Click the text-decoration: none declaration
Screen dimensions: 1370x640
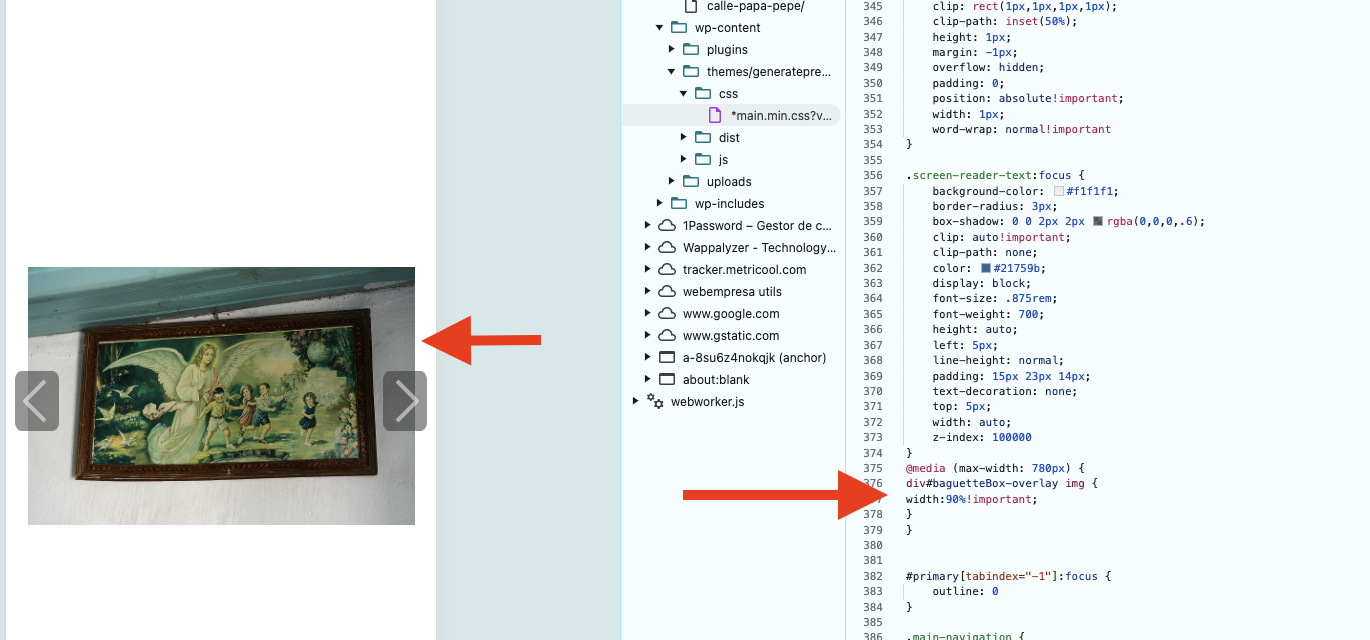click(x=1005, y=391)
